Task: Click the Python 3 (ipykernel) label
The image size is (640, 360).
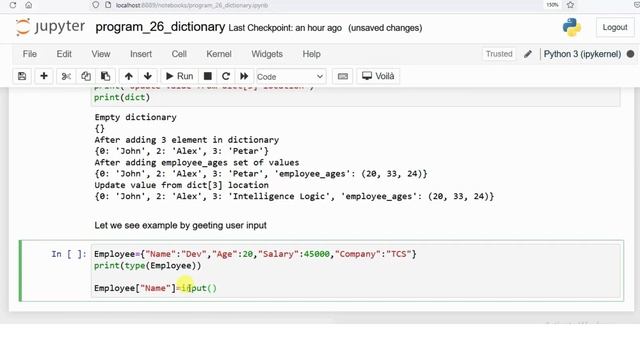Action: 582,54
